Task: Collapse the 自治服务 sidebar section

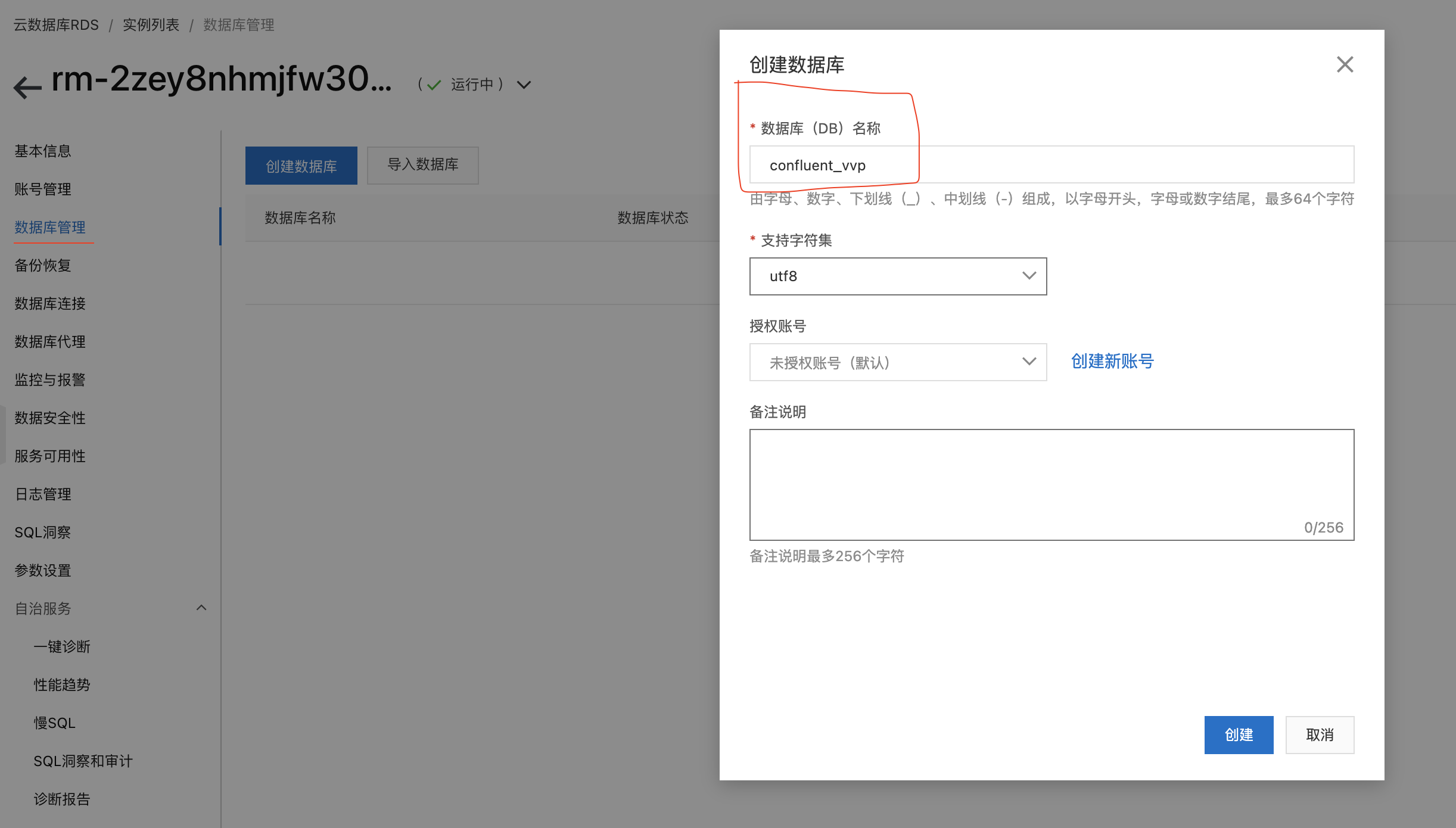Action: (x=201, y=608)
